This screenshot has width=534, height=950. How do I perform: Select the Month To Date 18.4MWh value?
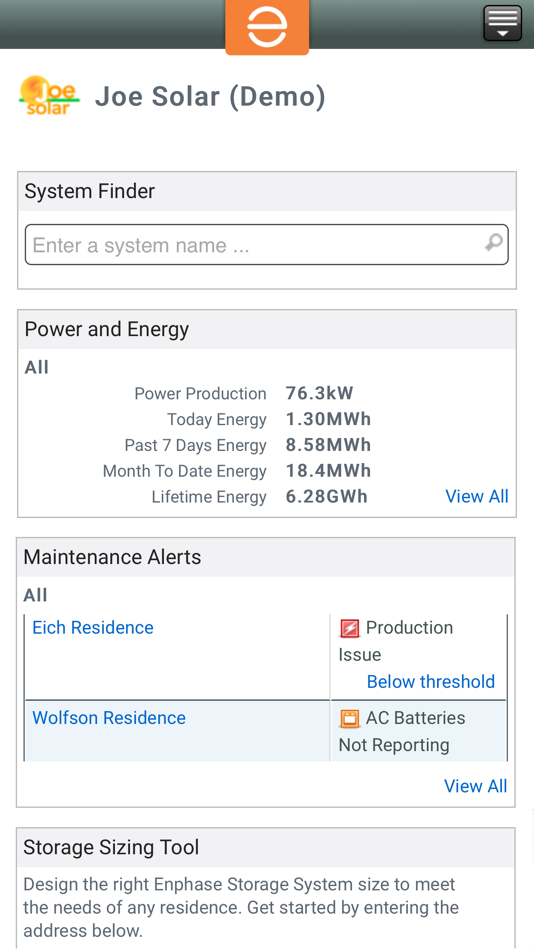(x=328, y=471)
